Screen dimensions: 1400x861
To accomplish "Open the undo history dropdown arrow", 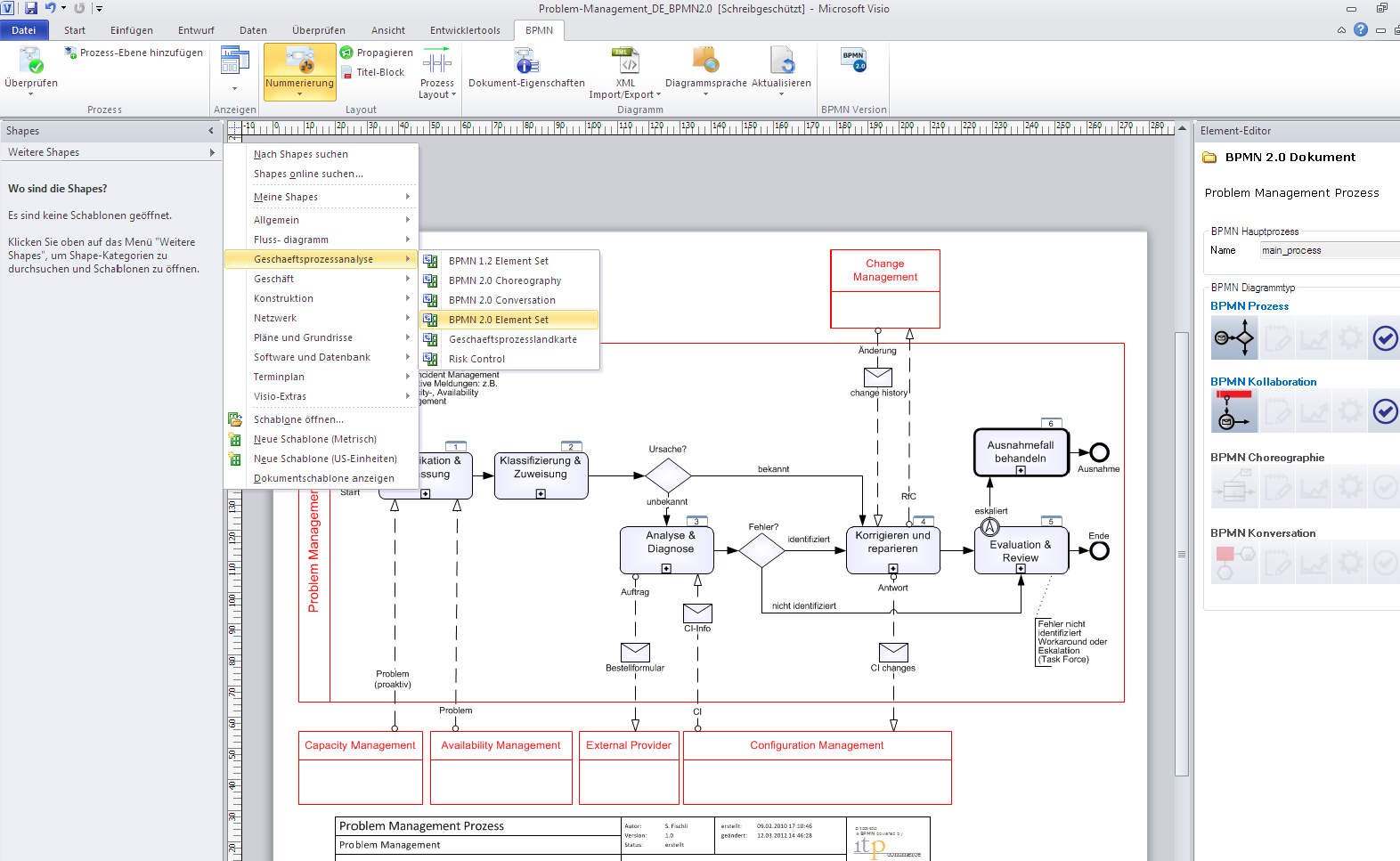I will (x=63, y=8).
